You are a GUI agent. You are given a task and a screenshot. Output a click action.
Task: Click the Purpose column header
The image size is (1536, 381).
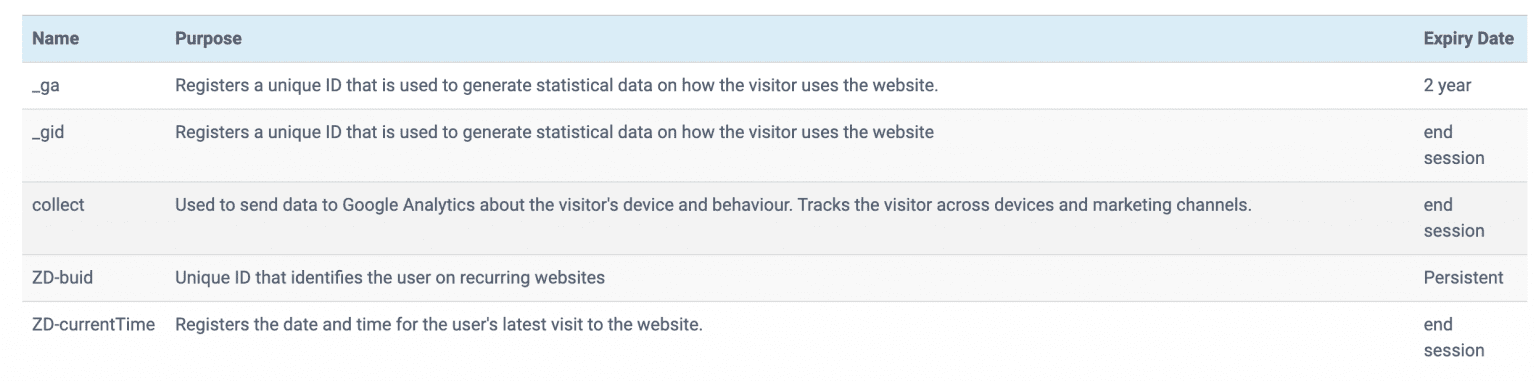pyautogui.click(x=208, y=39)
